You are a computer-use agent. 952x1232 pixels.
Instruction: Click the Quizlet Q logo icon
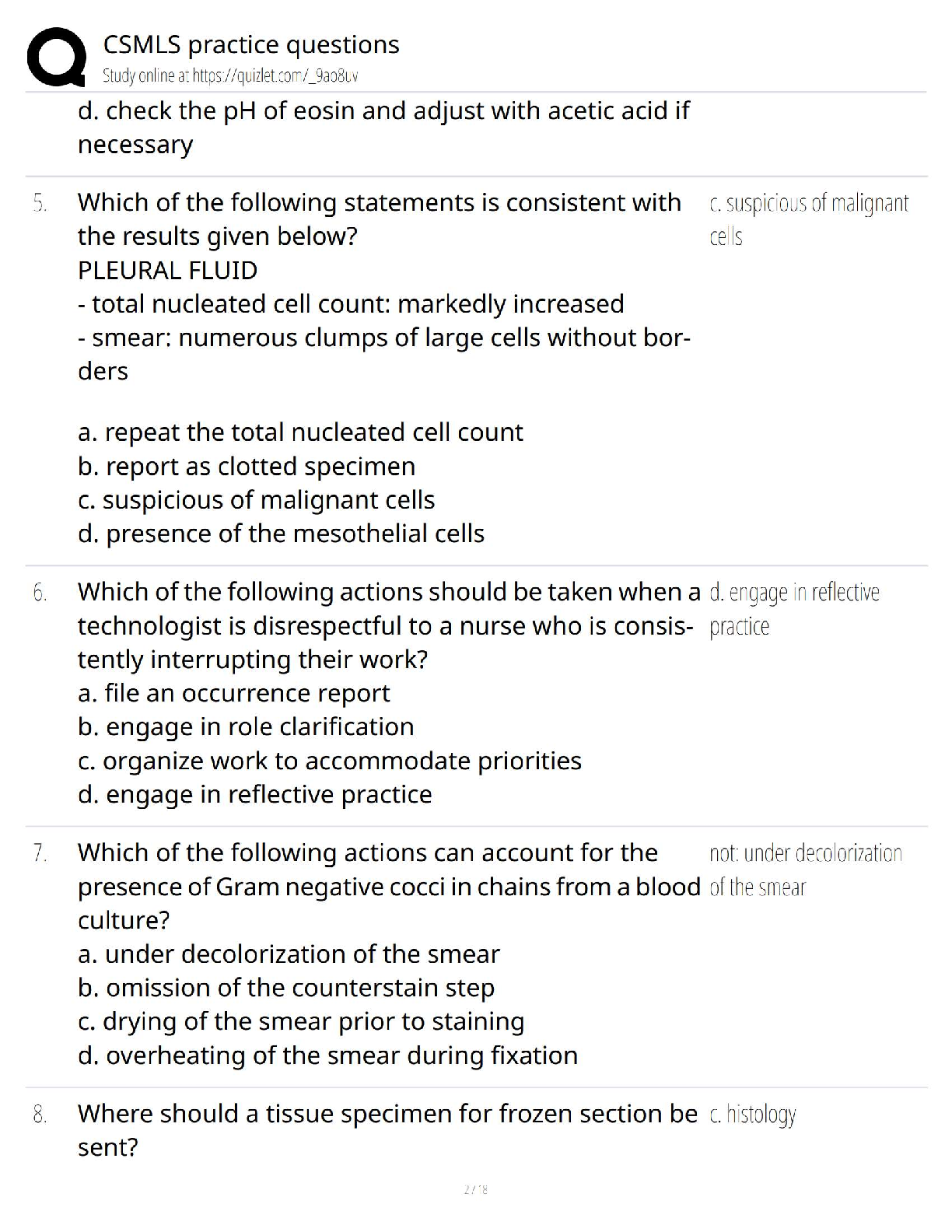pyautogui.click(x=56, y=57)
